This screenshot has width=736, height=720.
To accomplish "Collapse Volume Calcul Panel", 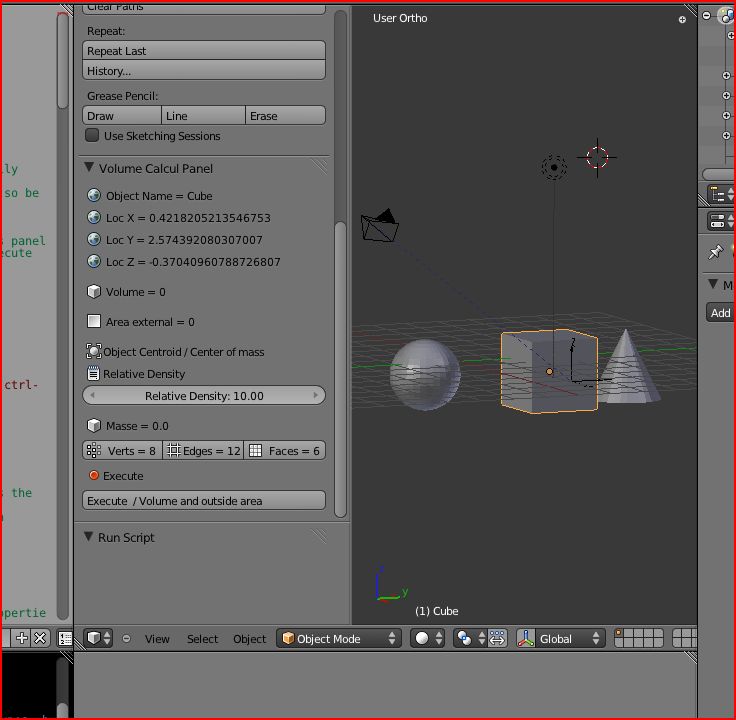I will click(89, 167).
